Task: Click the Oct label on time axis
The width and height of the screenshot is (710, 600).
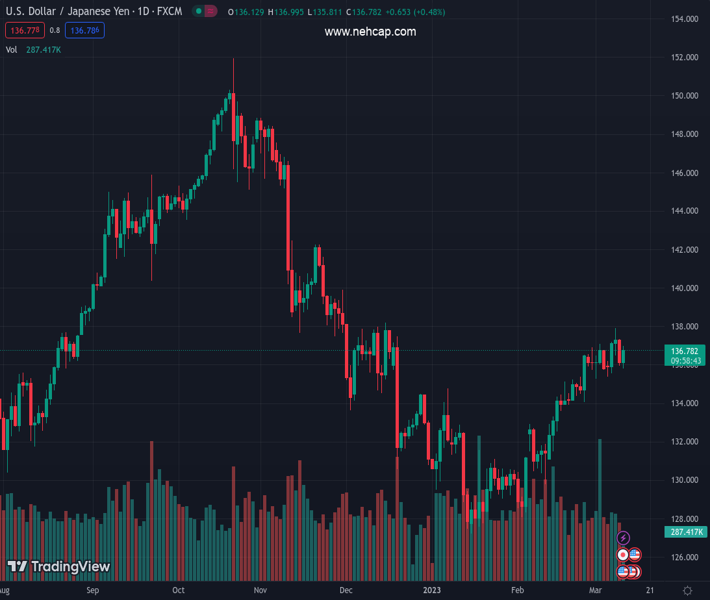Action: (178, 591)
